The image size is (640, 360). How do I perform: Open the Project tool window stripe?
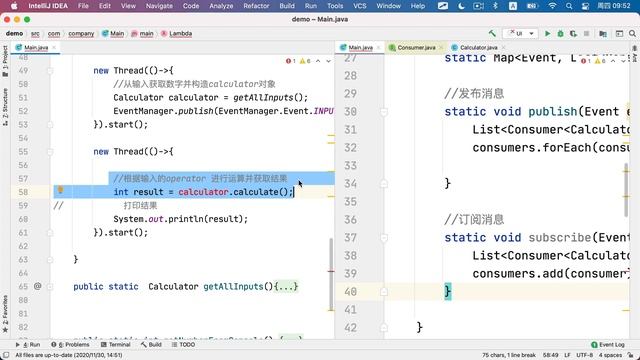click(5, 60)
